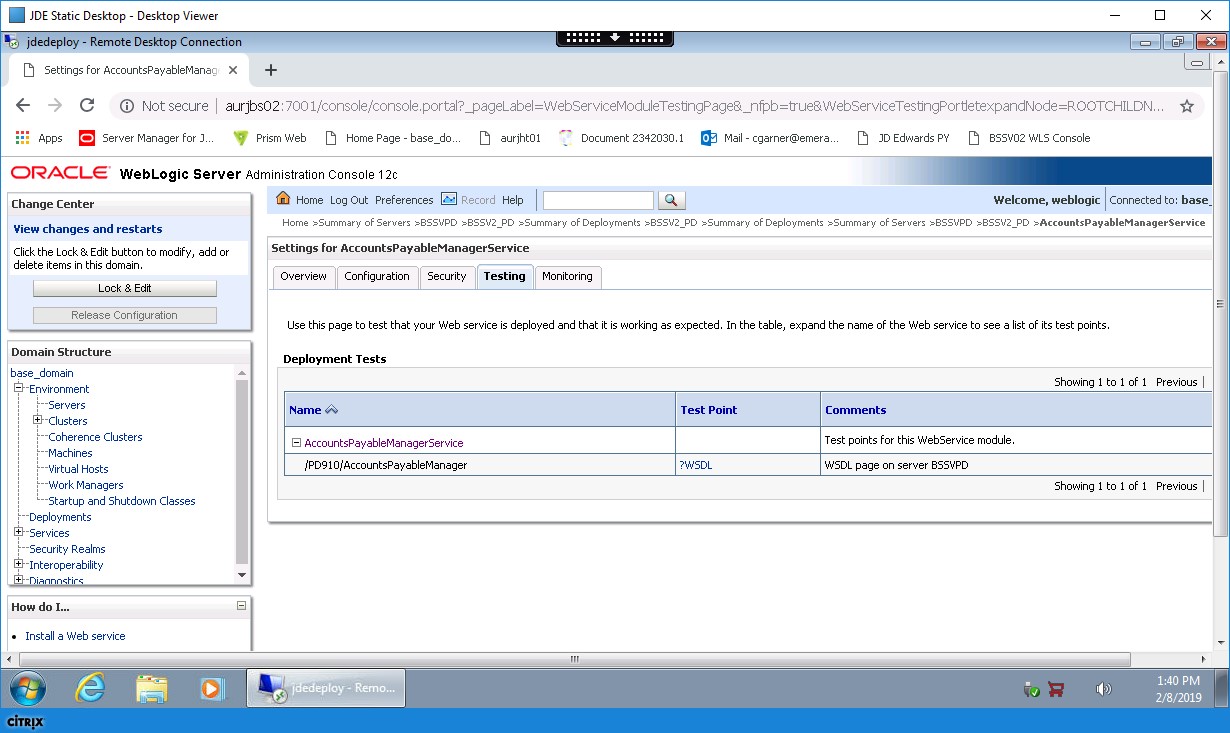
Task: Click the volume speaker tray icon
Action: (x=1103, y=689)
